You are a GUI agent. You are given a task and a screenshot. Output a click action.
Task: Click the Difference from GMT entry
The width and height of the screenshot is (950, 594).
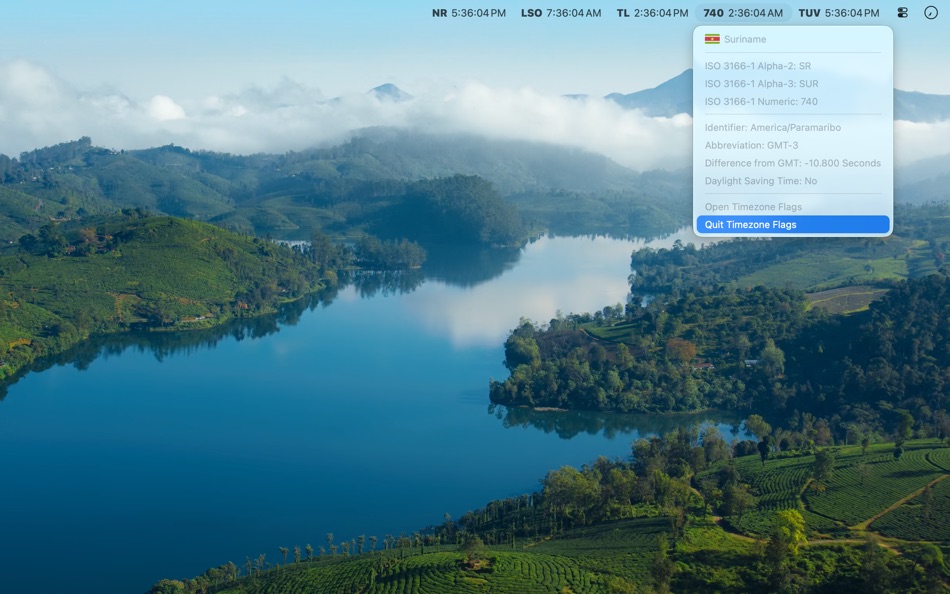click(793, 162)
